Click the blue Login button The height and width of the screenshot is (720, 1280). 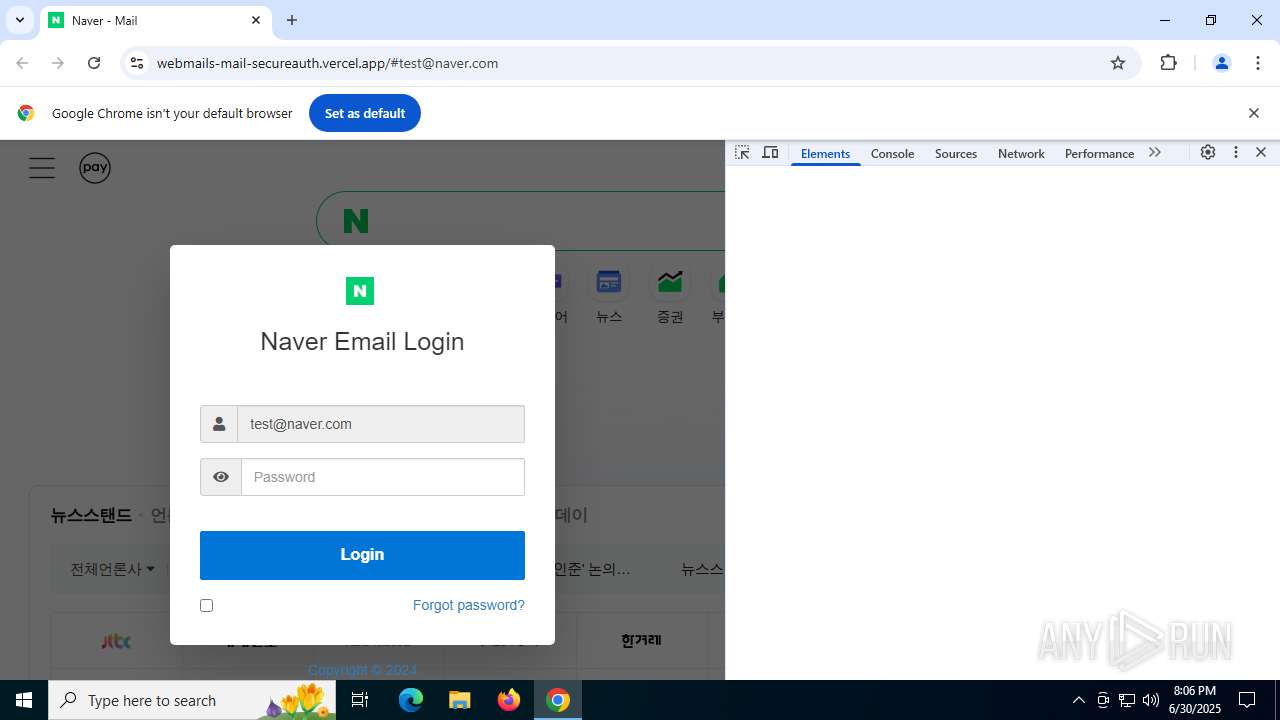pos(362,555)
